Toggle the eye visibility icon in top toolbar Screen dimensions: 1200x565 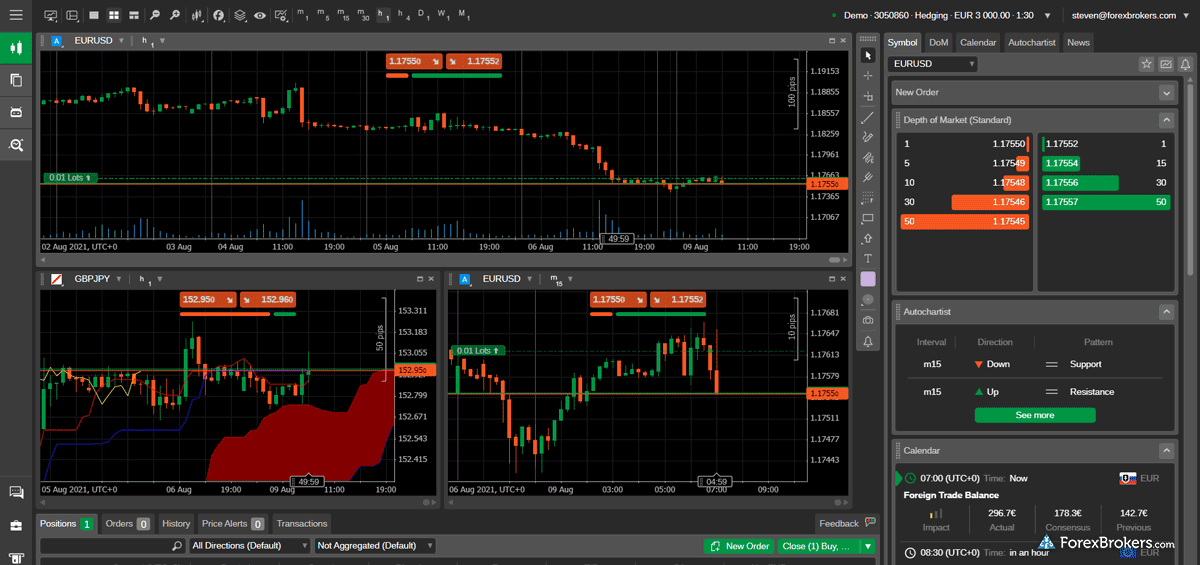(260, 16)
